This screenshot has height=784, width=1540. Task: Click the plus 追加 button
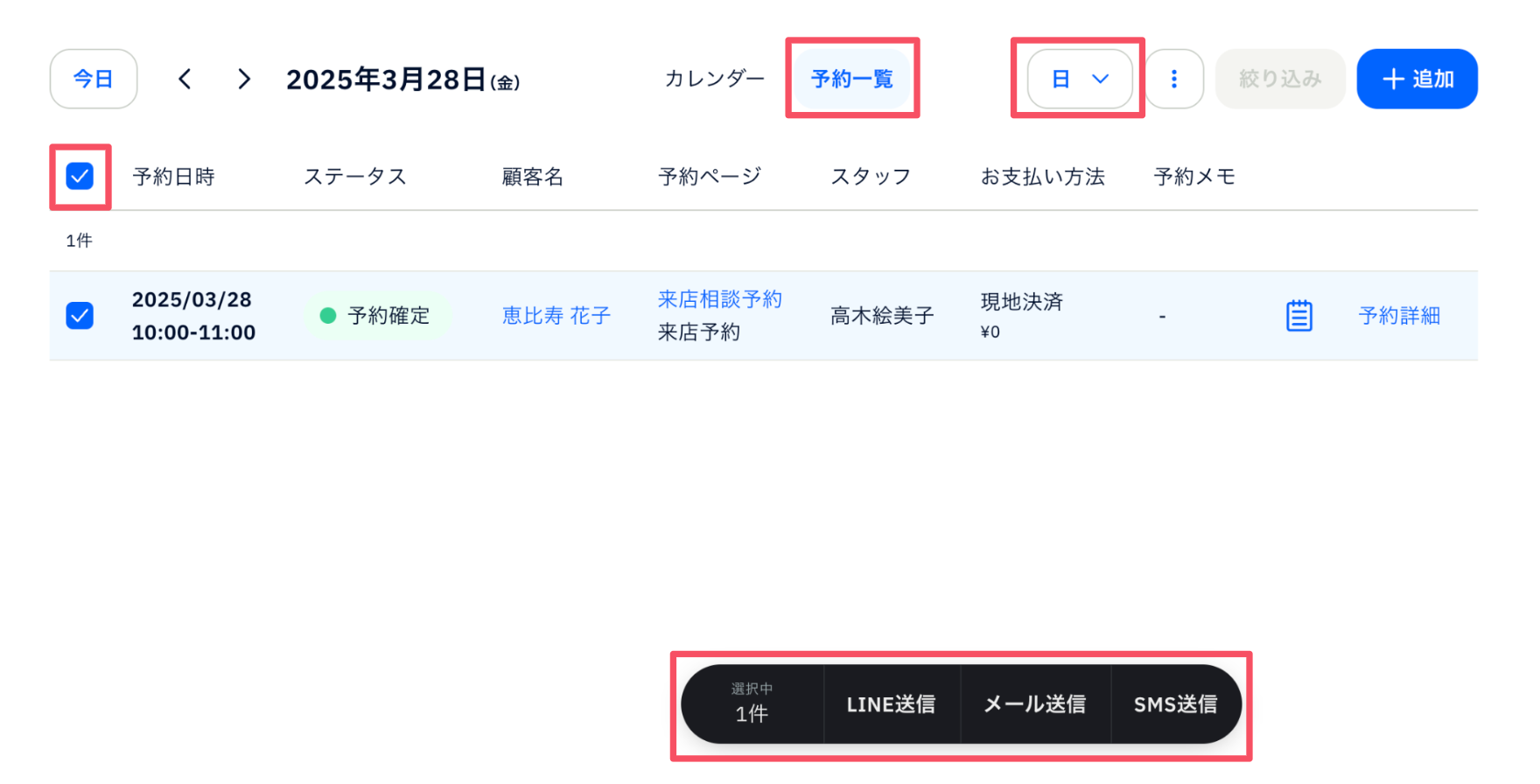[1417, 80]
